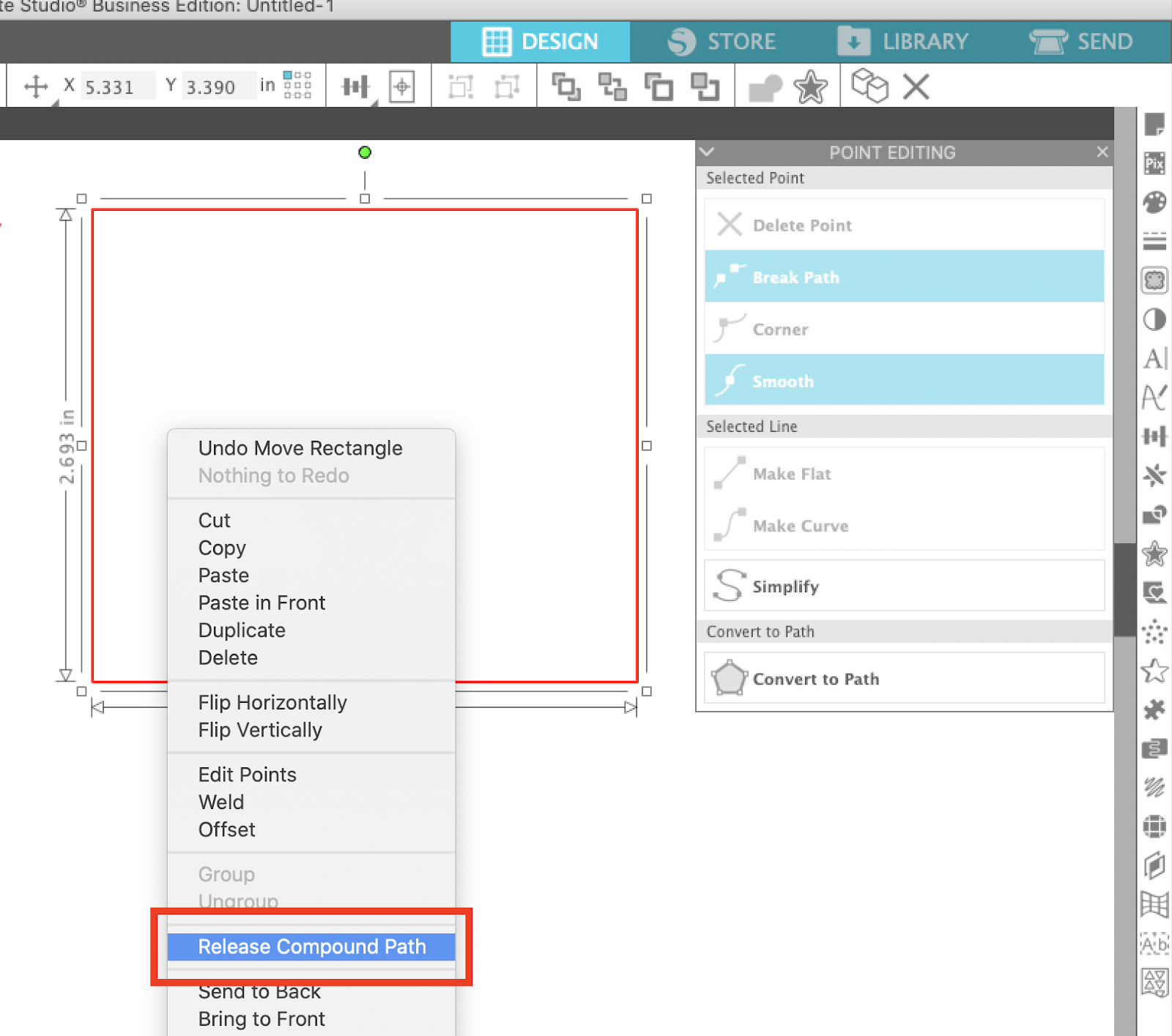The width and height of the screenshot is (1172, 1036).
Task: Open the transform tool flyout arrow
Action: pyautogui.click(x=54, y=103)
